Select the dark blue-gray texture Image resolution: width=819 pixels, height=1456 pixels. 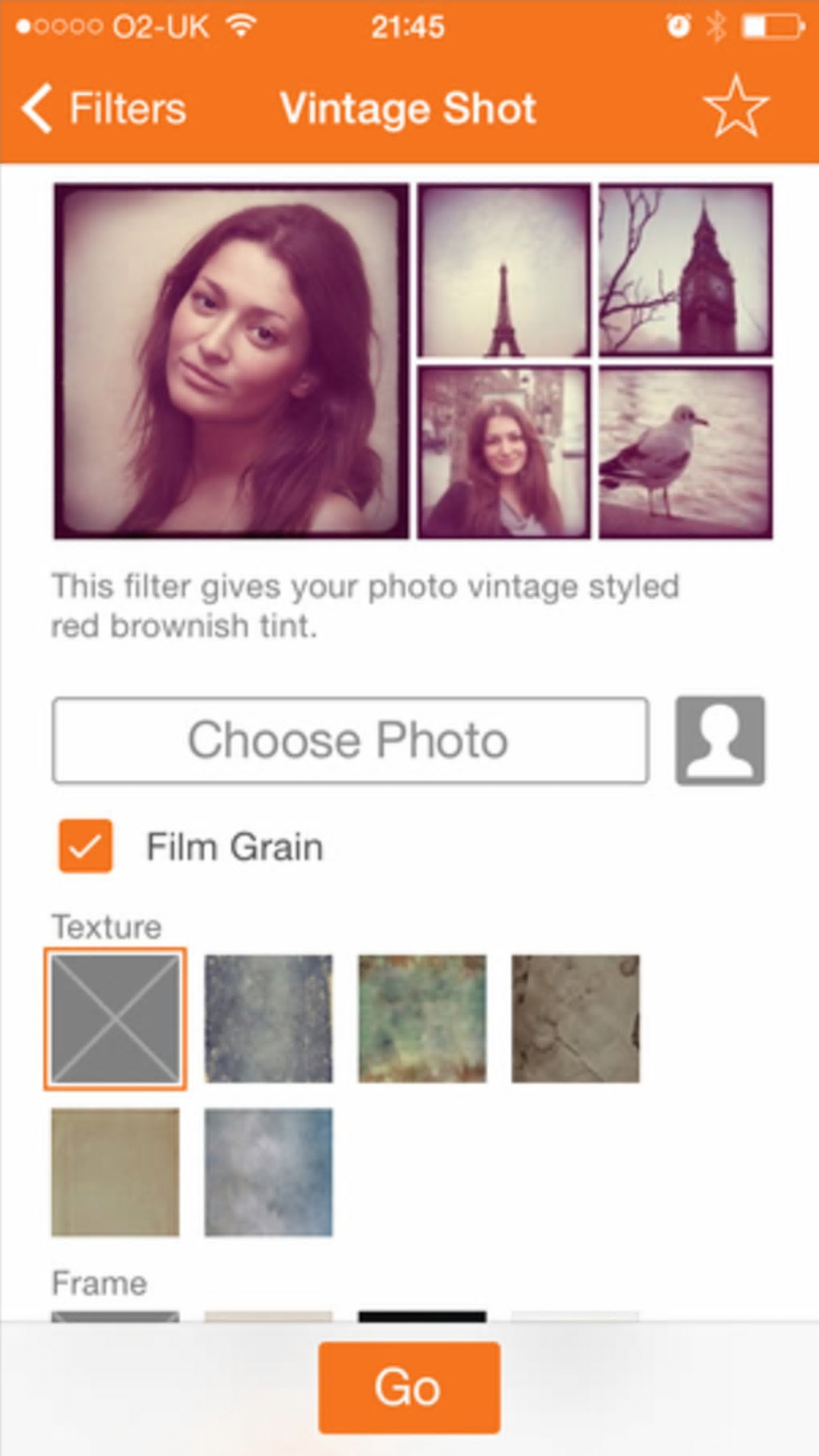click(268, 1018)
